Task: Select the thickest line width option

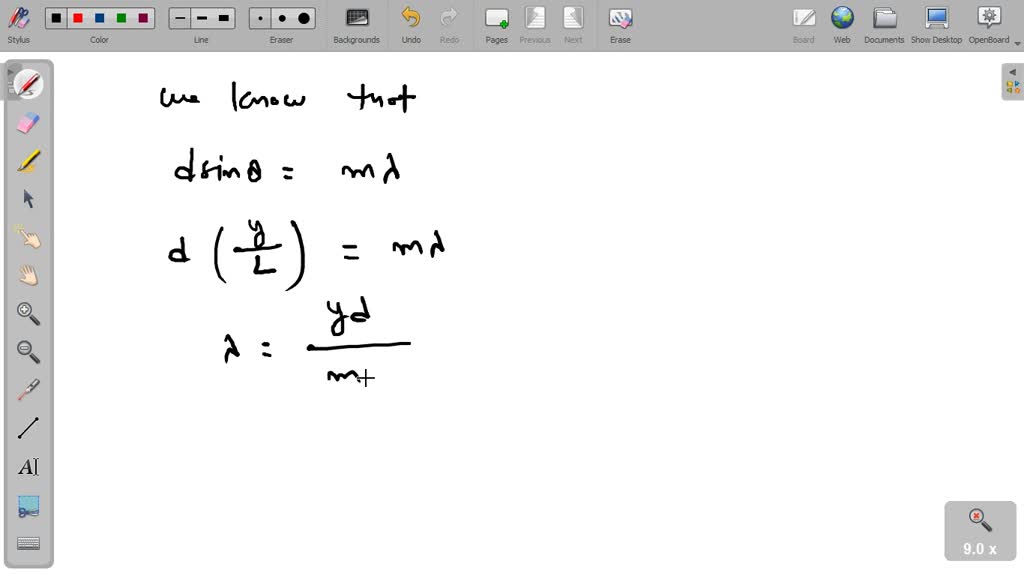Action: (x=224, y=18)
